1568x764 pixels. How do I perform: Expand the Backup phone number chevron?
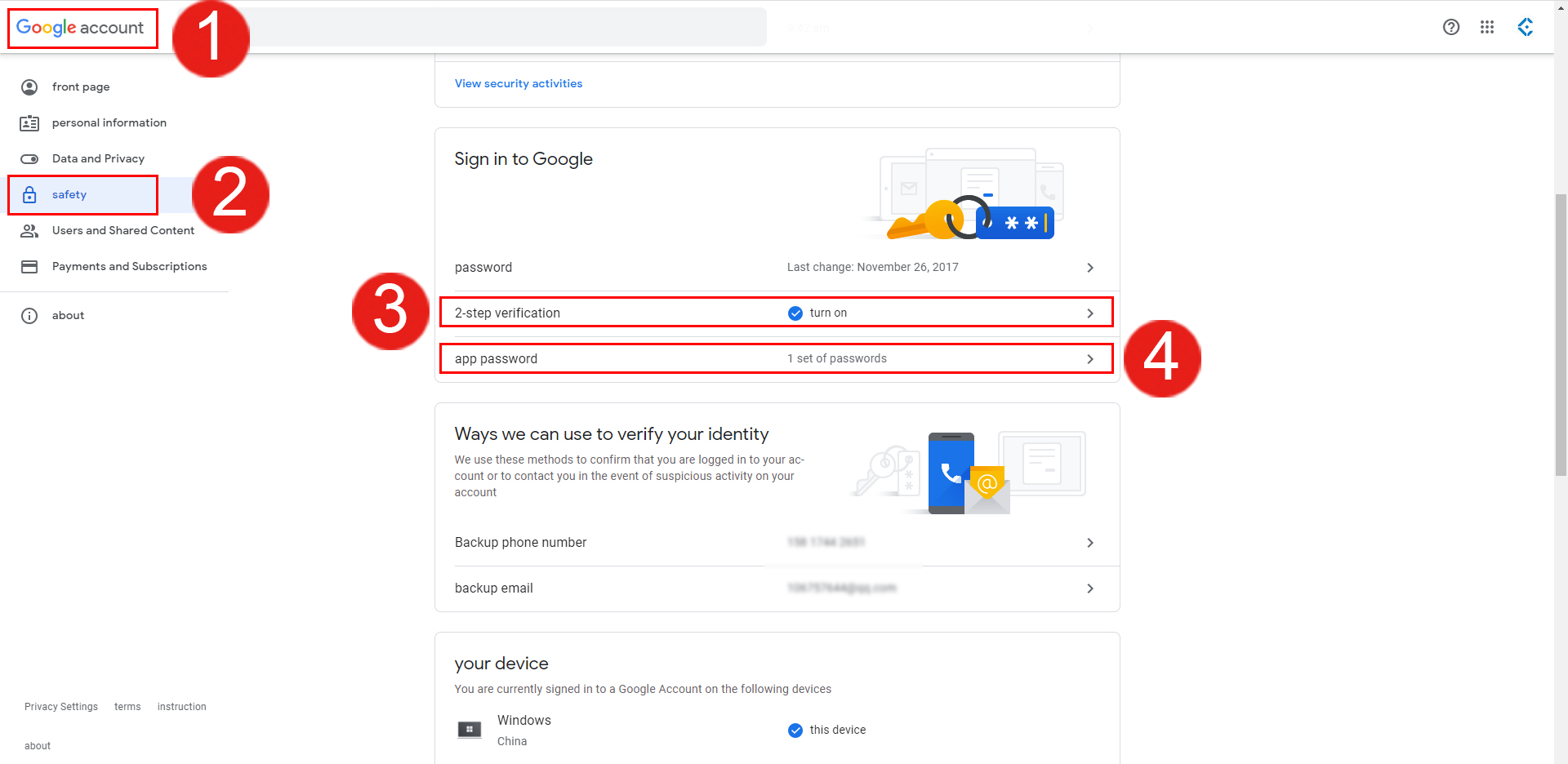(1090, 543)
